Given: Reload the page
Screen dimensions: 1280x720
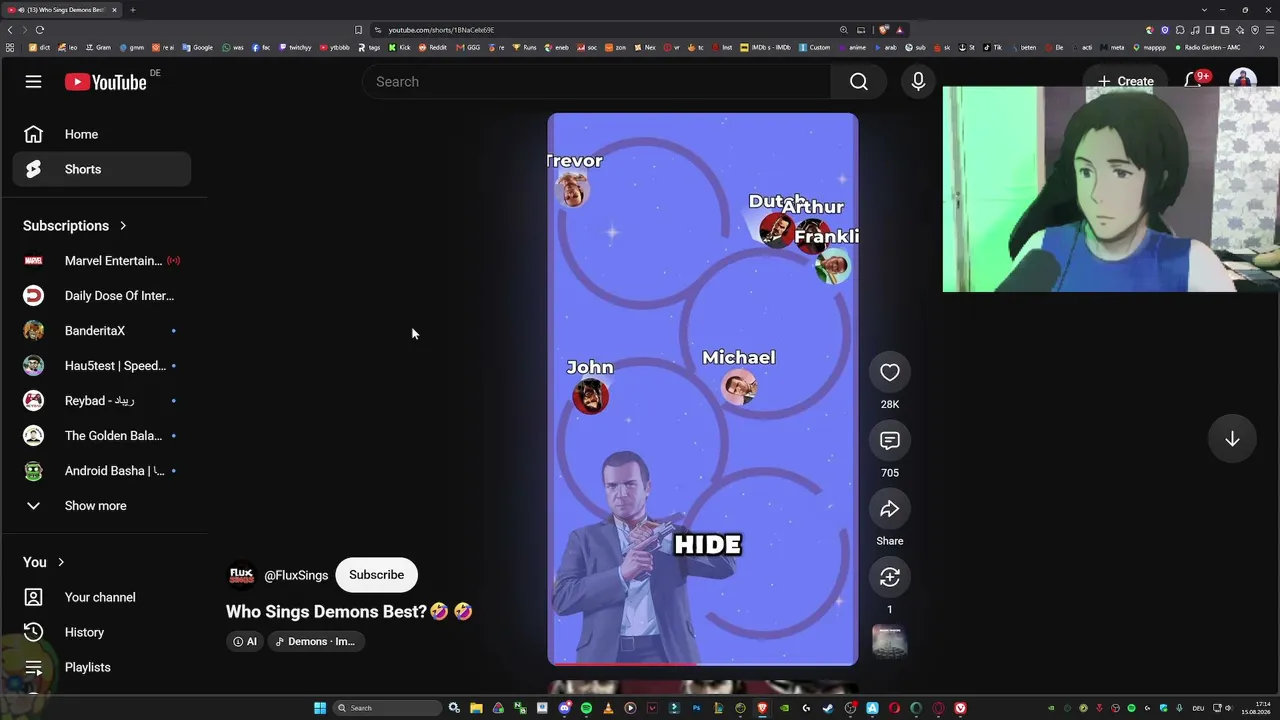Looking at the screenshot, I should pos(40,30).
